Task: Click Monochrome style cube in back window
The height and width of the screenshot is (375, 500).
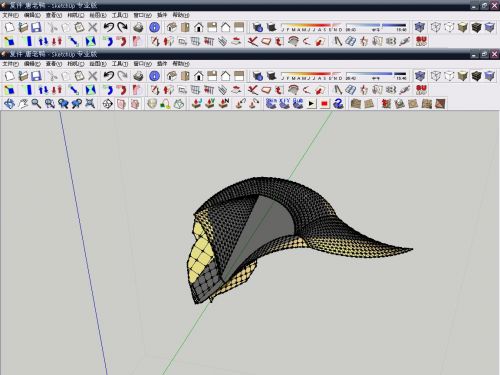Action: (490, 27)
